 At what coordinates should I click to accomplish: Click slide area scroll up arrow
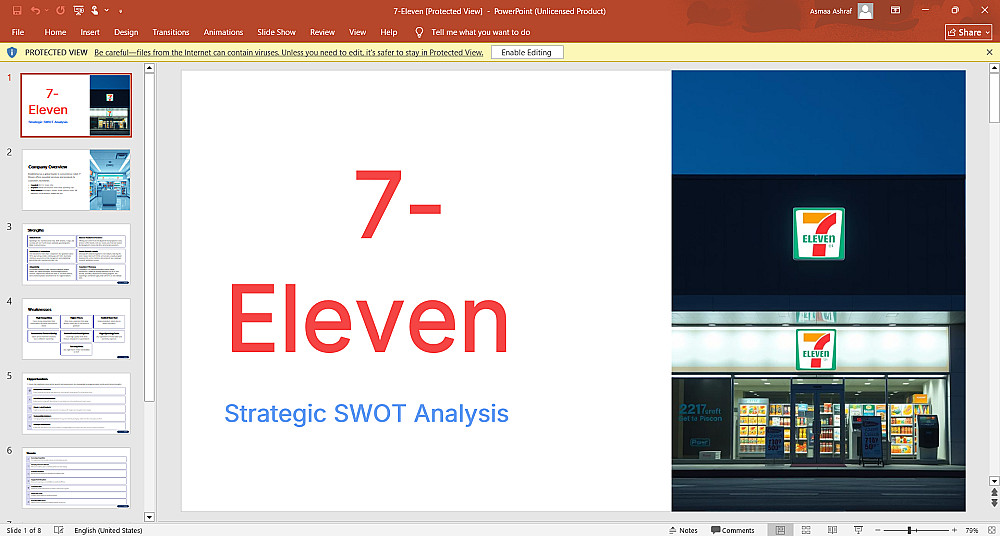(x=994, y=68)
